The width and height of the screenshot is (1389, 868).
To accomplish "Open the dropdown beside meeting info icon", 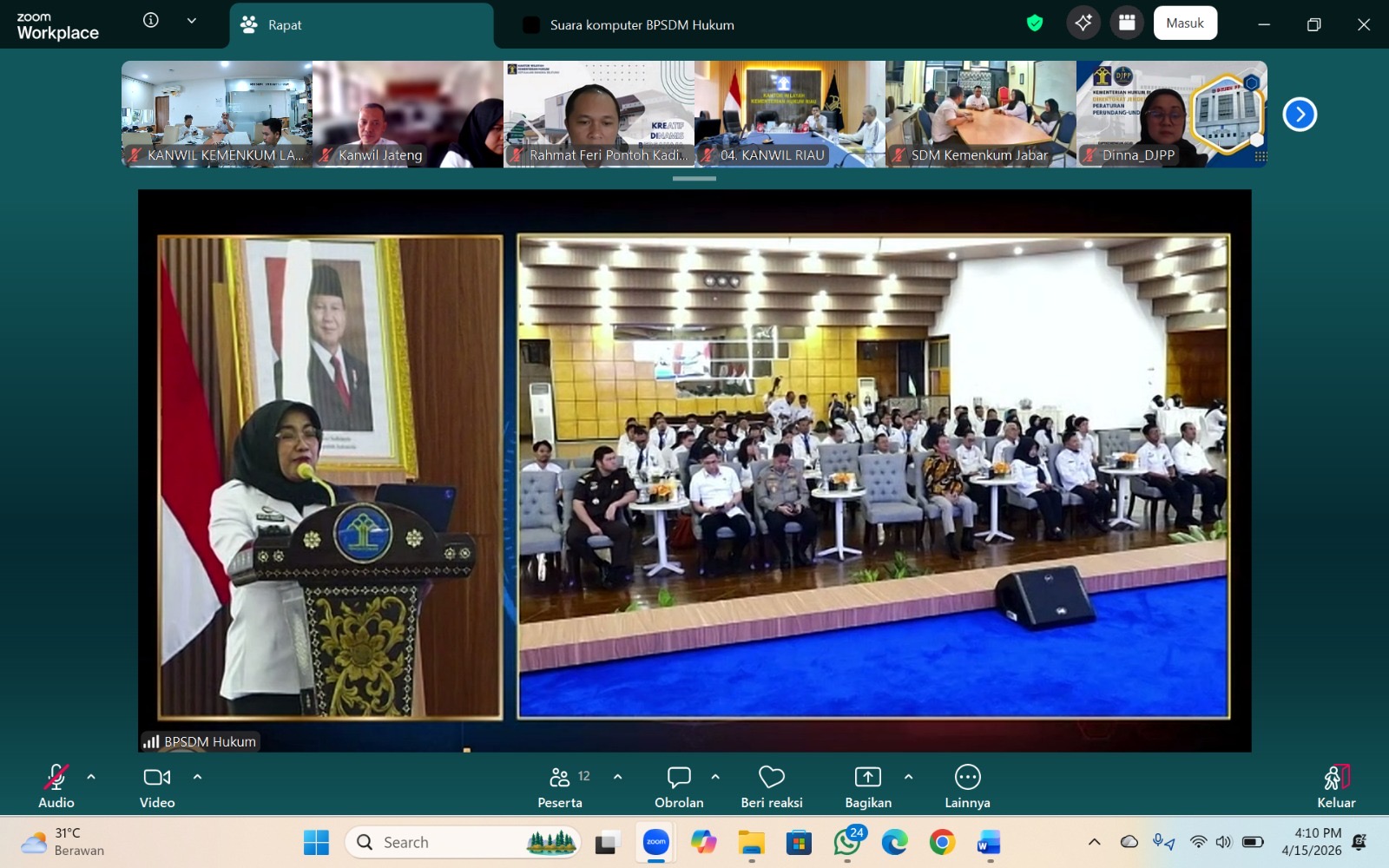I will [x=192, y=21].
